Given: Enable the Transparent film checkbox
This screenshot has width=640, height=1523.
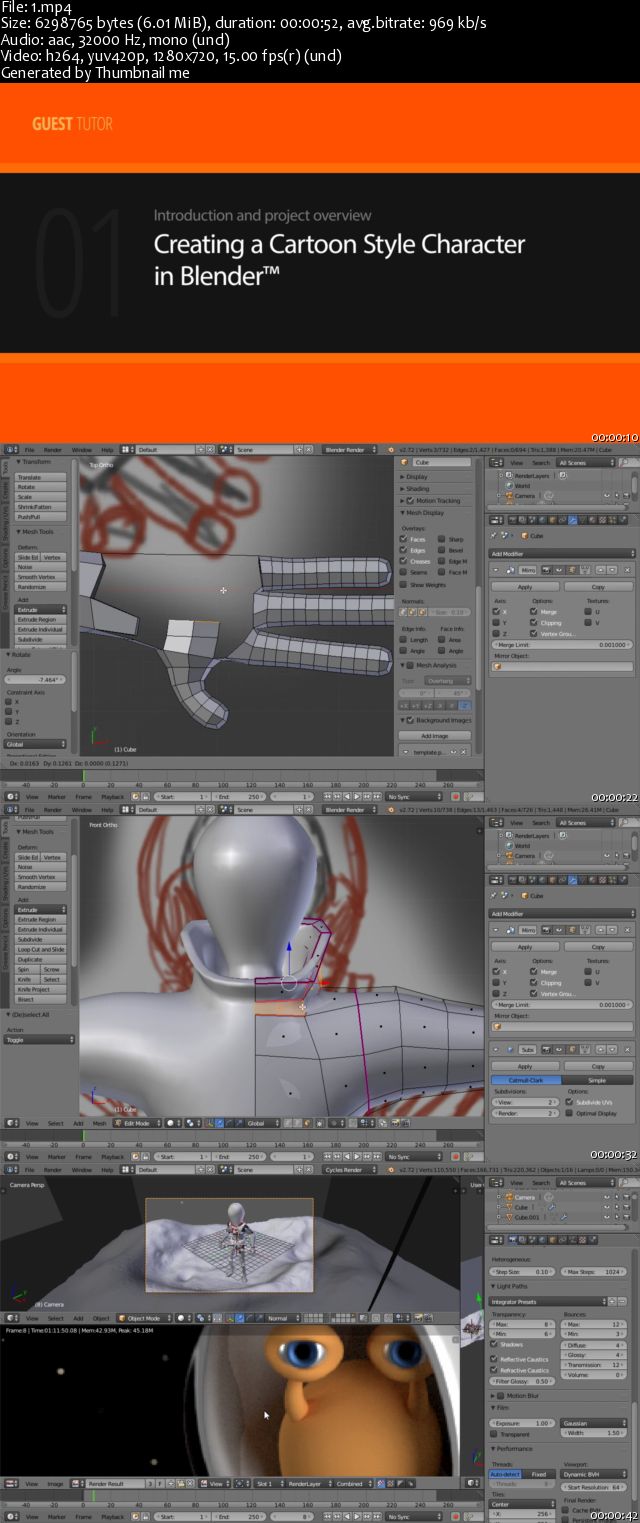Looking at the screenshot, I should [494, 1434].
